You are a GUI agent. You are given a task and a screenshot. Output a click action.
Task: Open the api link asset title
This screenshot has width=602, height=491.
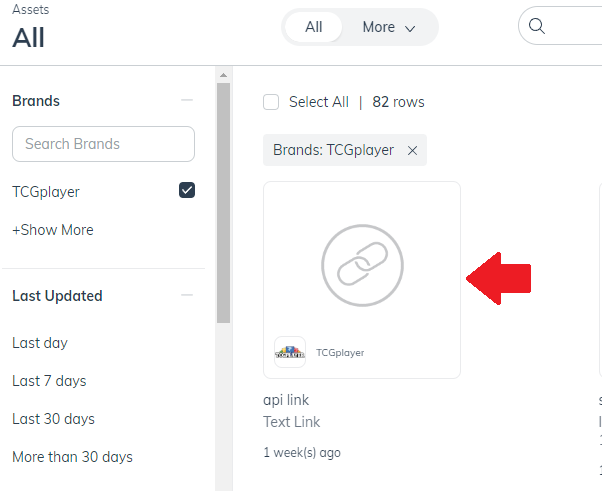point(286,400)
